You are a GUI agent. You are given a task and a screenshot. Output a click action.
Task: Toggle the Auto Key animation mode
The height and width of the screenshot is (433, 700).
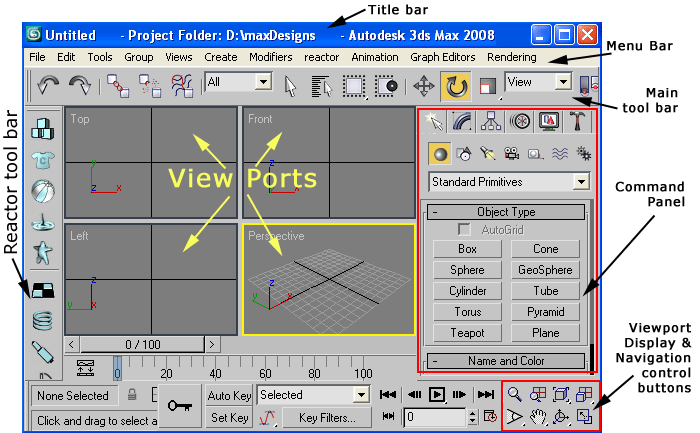tap(229, 396)
